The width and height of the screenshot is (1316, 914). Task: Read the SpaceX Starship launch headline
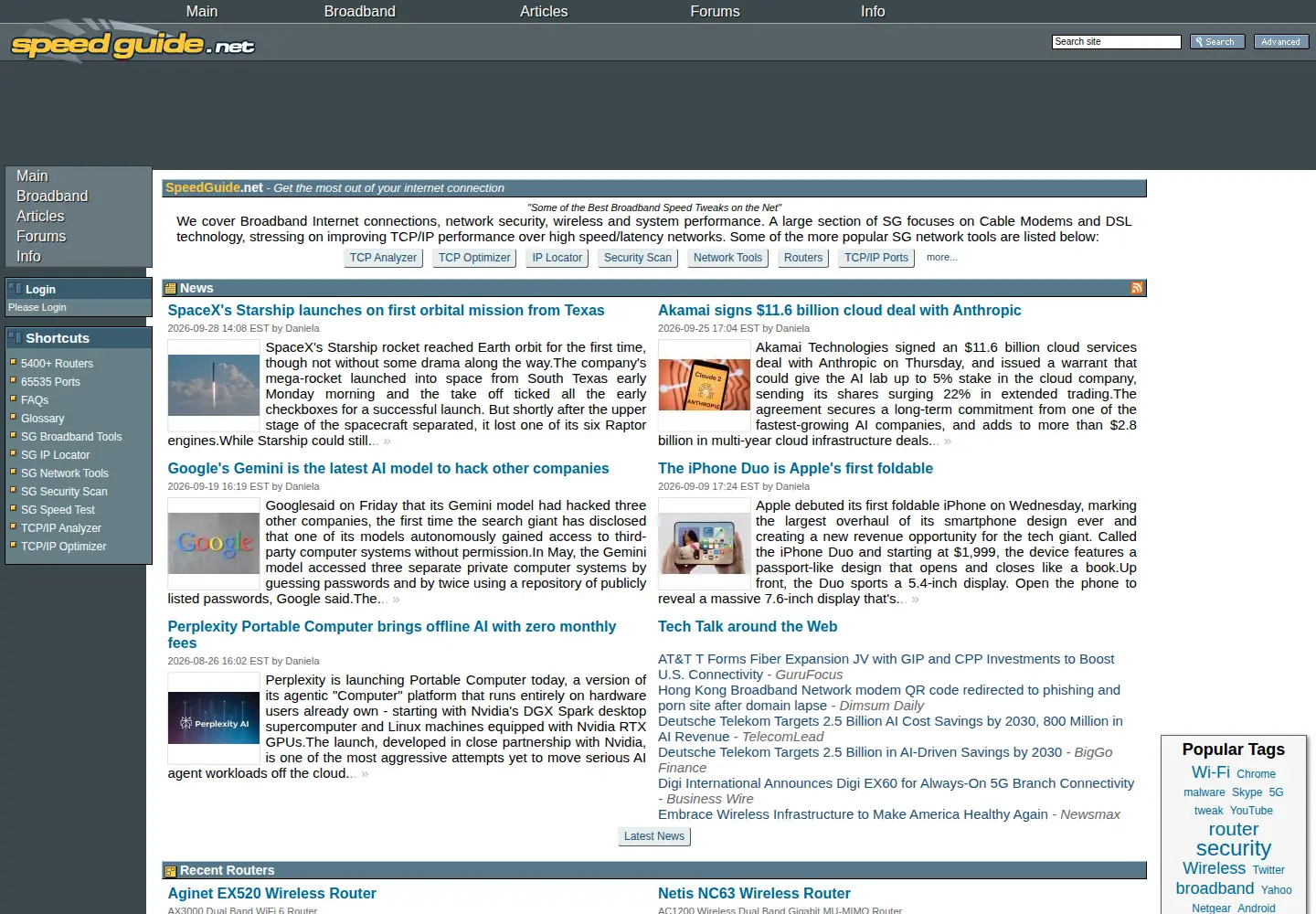pos(386,311)
